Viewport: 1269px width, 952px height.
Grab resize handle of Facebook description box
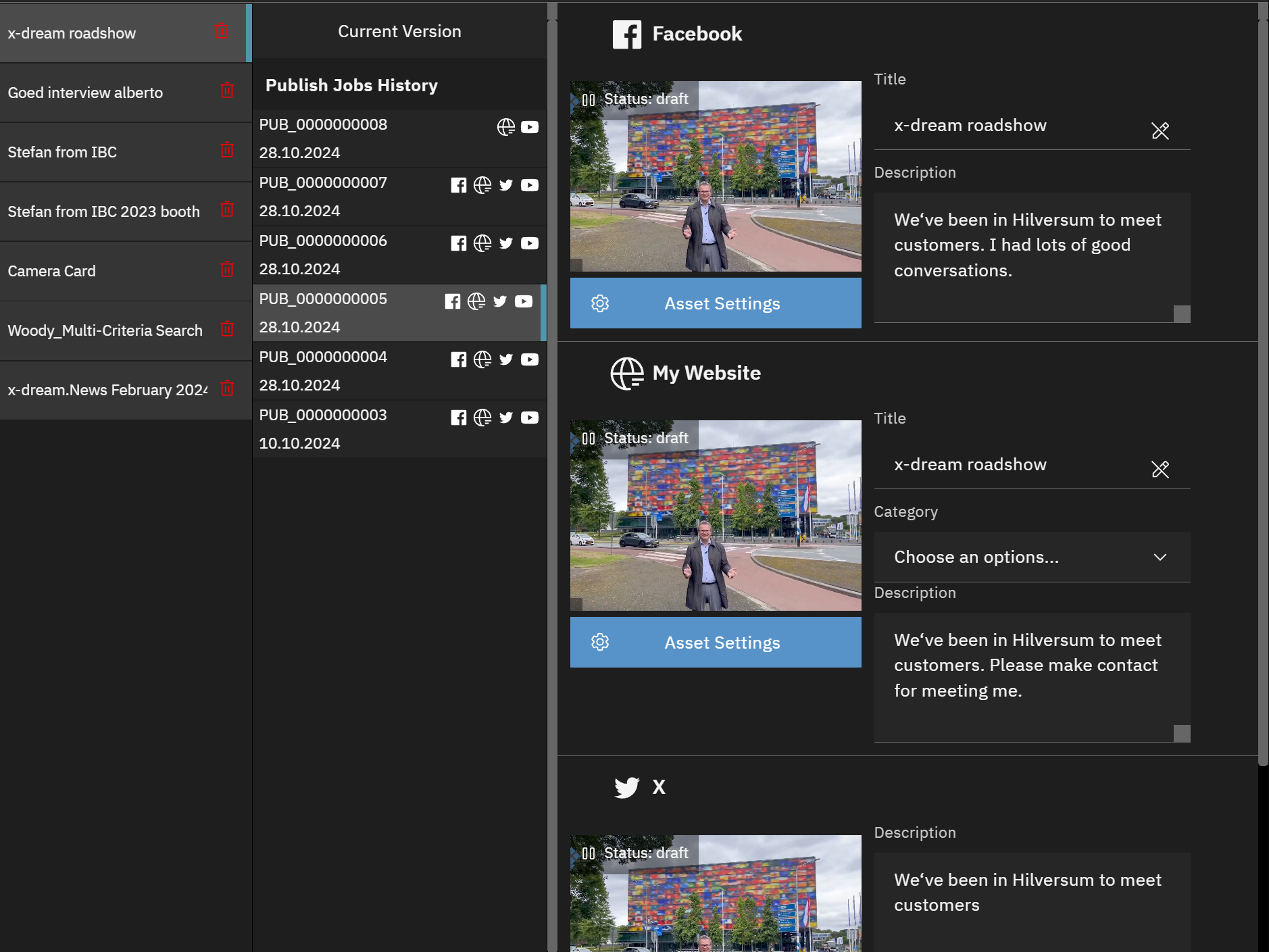click(1182, 314)
